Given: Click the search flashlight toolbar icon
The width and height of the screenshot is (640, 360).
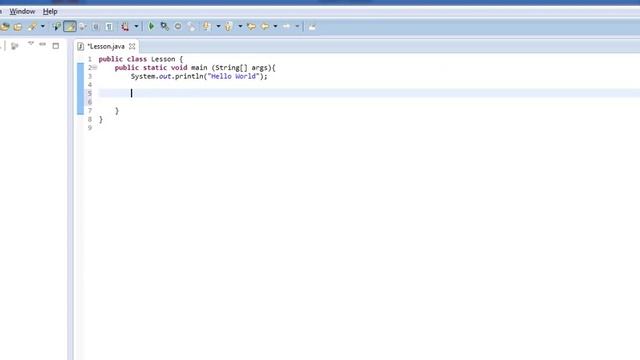Looking at the screenshot, I should pos(32,27).
